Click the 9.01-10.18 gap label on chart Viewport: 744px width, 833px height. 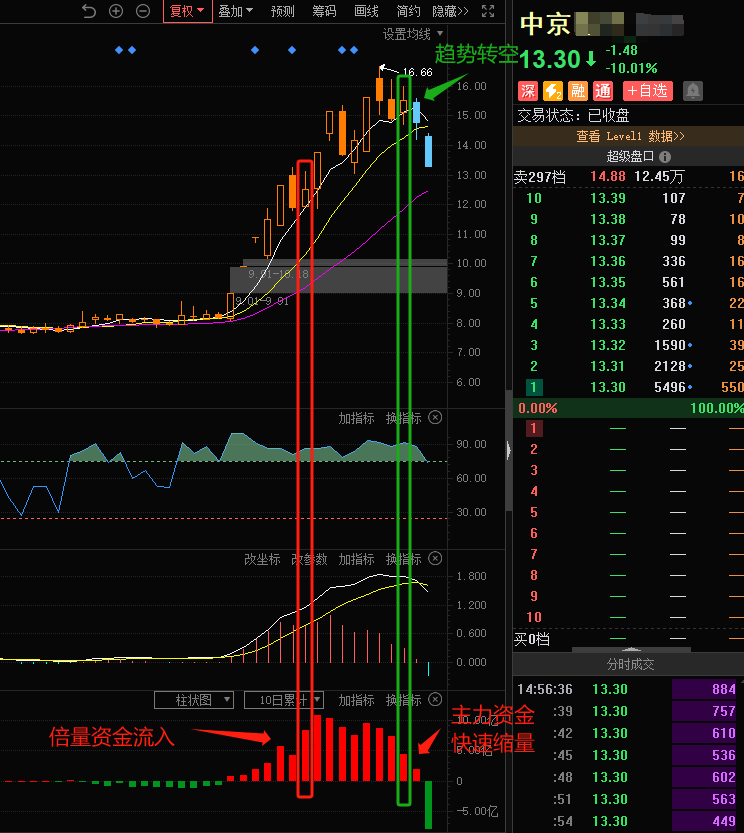[x=278, y=274]
